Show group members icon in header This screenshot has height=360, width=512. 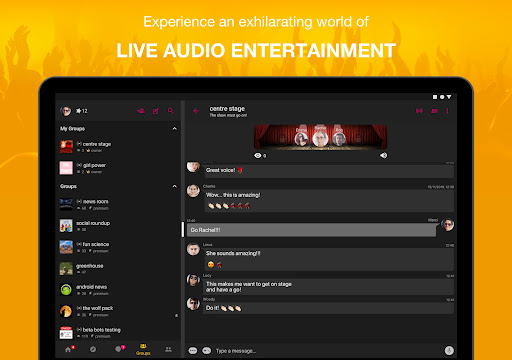(x=434, y=111)
